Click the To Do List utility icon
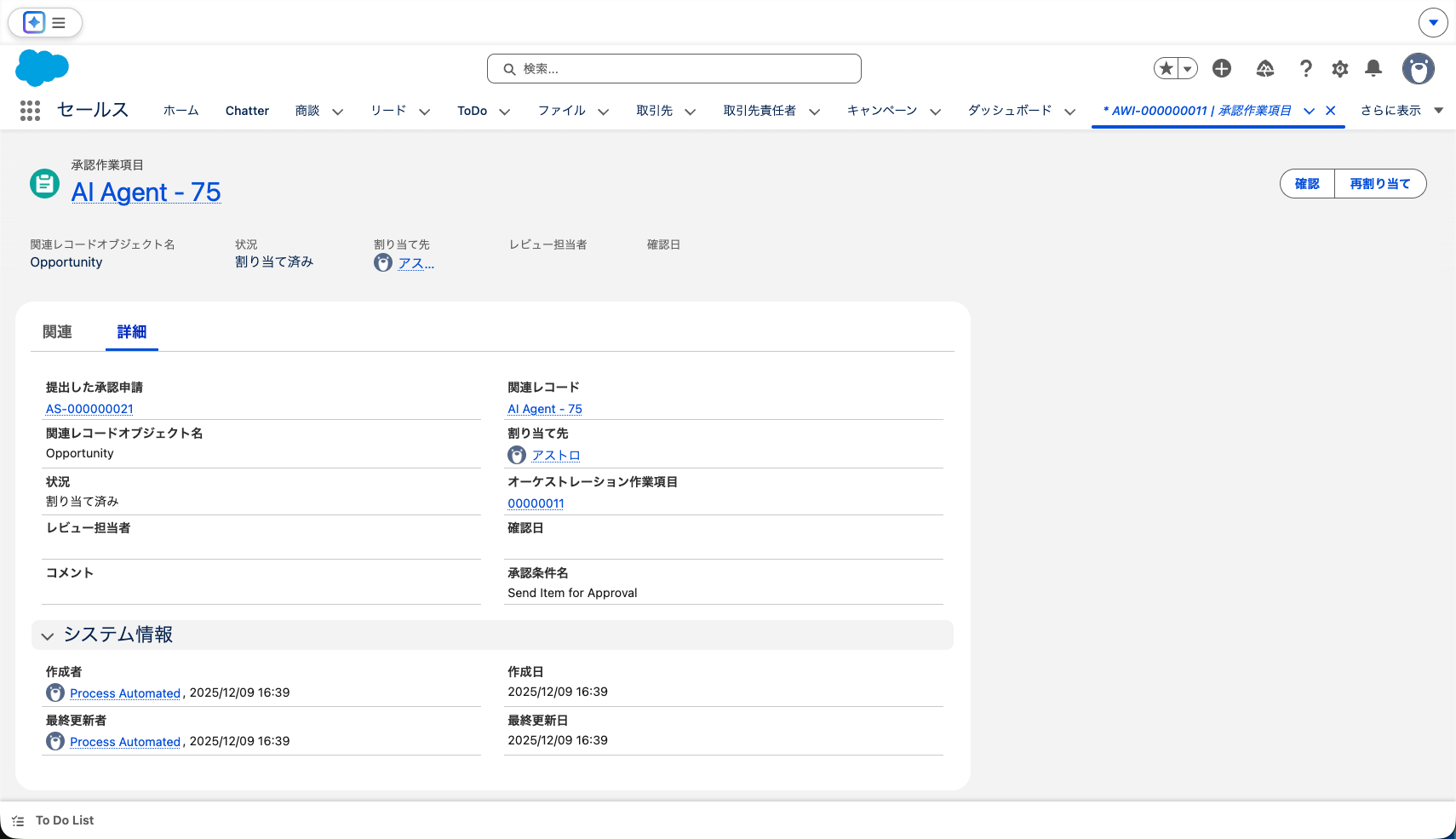1456x839 pixels. tap(18, 821)
